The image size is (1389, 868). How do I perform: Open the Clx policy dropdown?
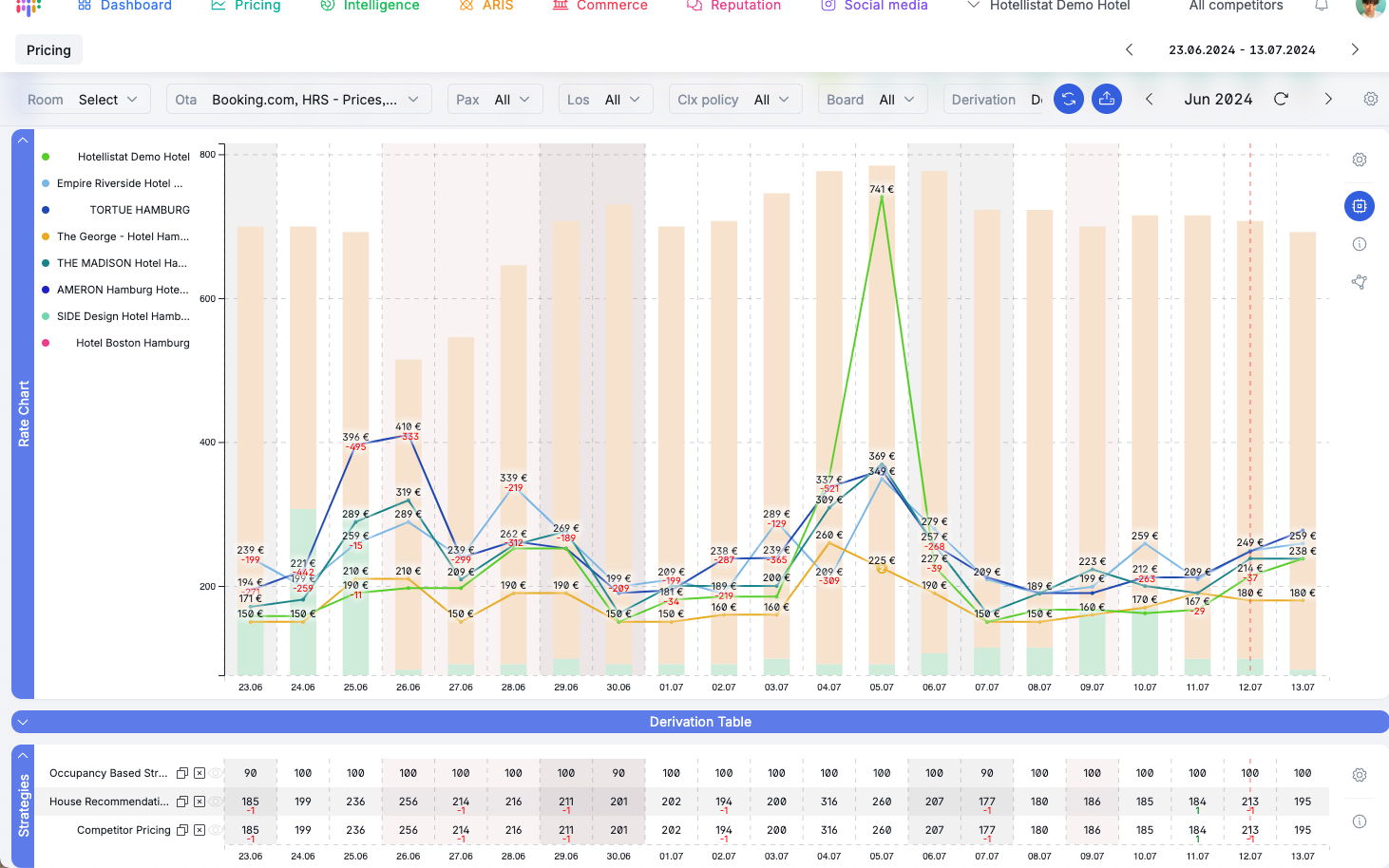[x=734, y=99]
